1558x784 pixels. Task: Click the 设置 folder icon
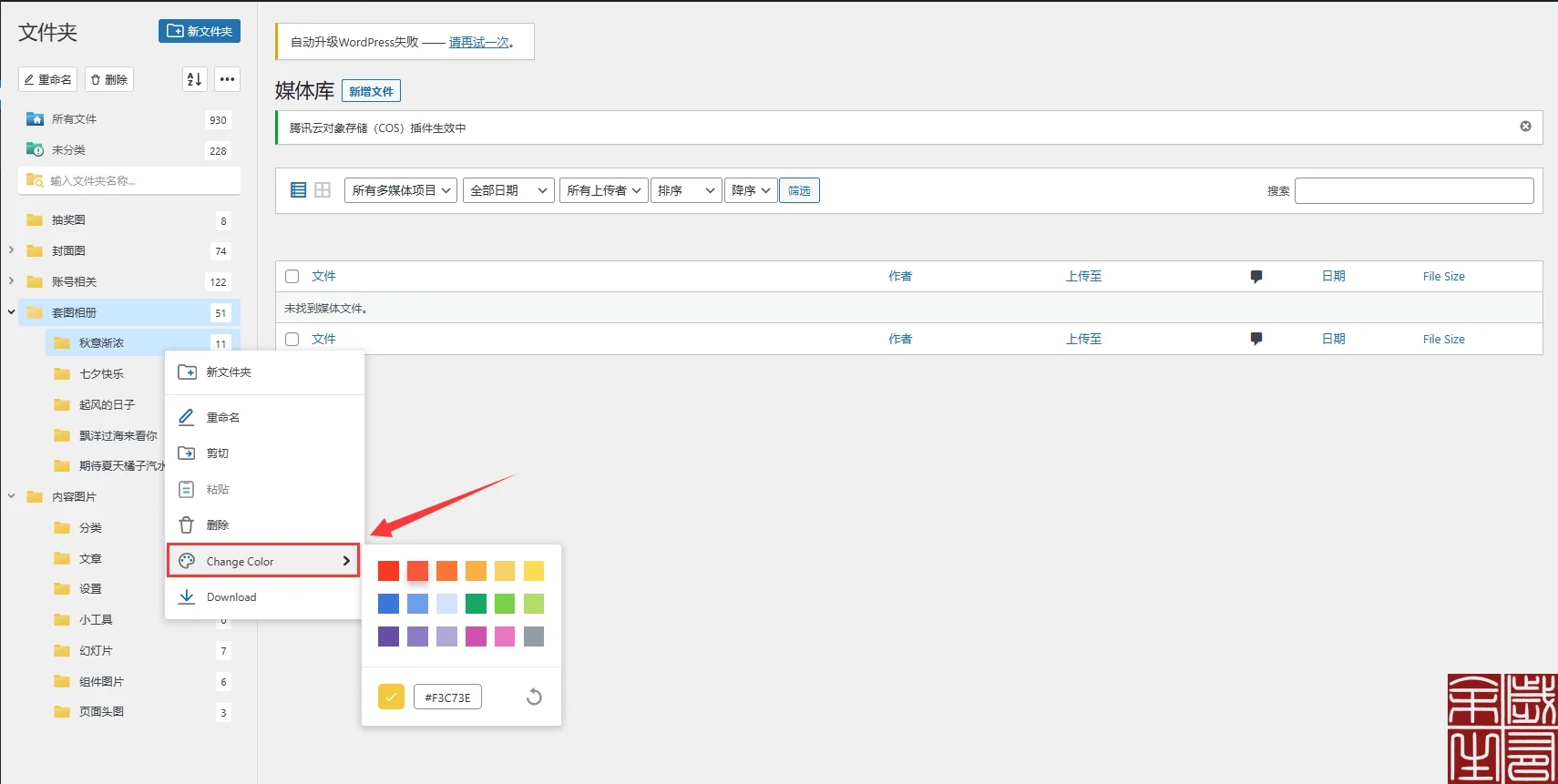pyautogui.click(x=62, y=589)
